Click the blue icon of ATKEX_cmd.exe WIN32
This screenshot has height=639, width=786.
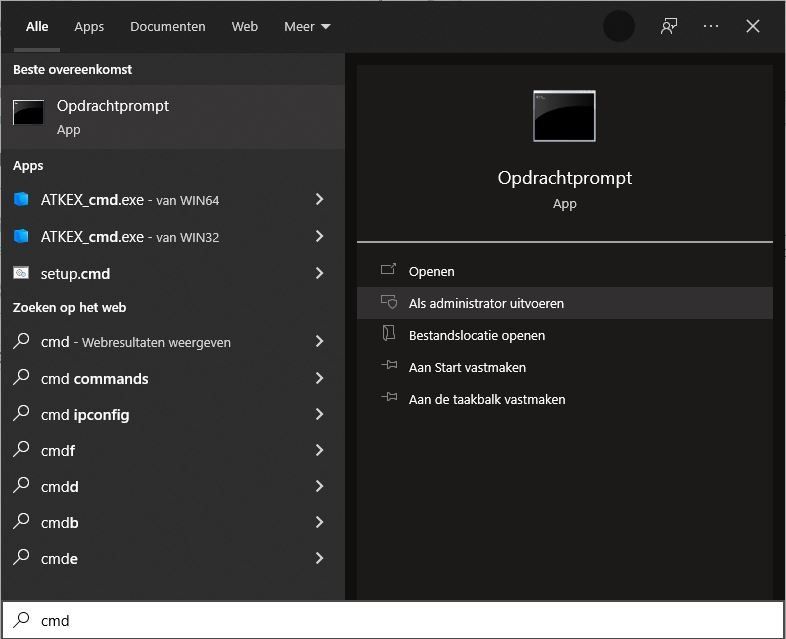pos(21,236)
